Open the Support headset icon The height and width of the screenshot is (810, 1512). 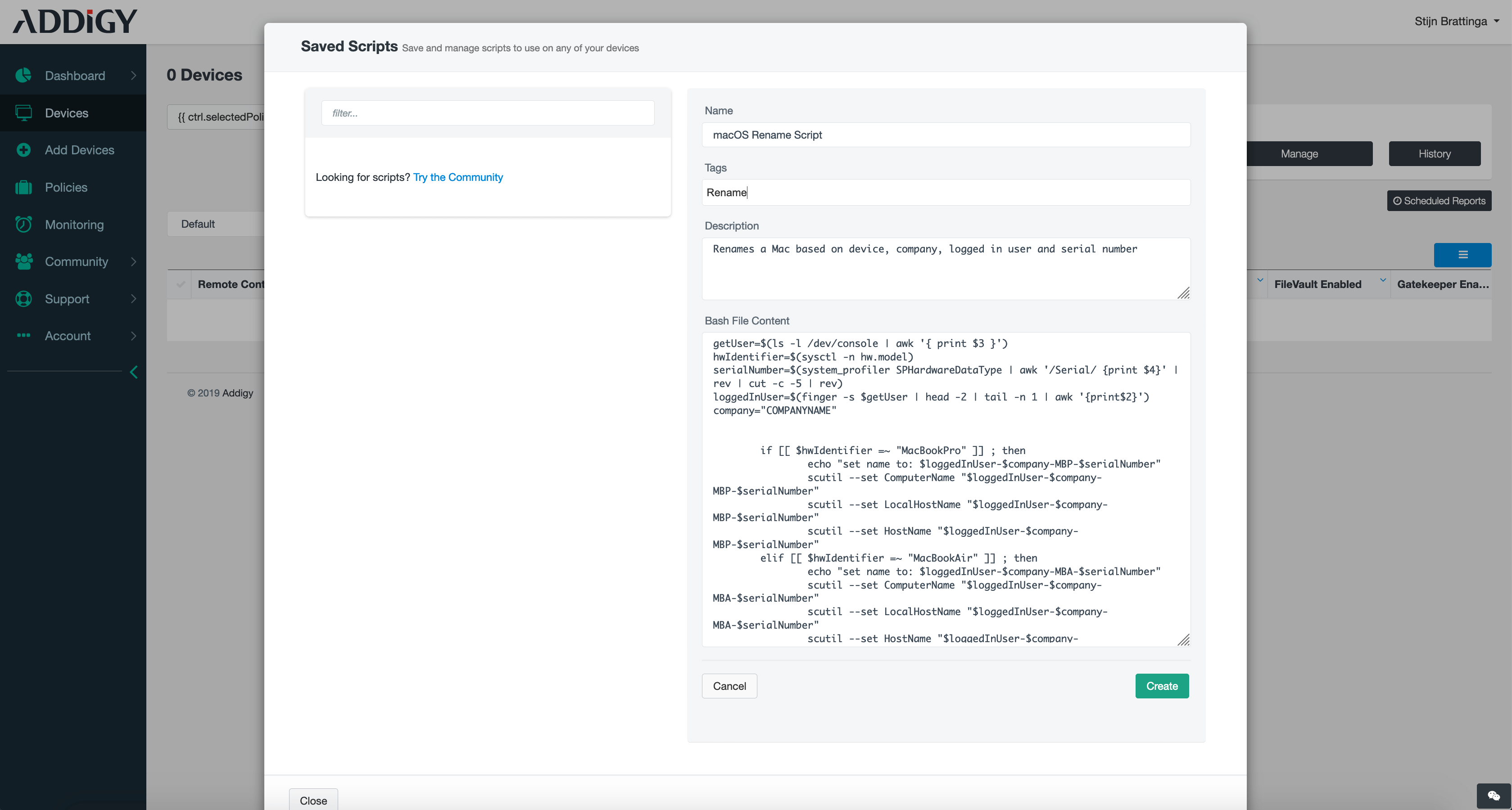[23, 298]
